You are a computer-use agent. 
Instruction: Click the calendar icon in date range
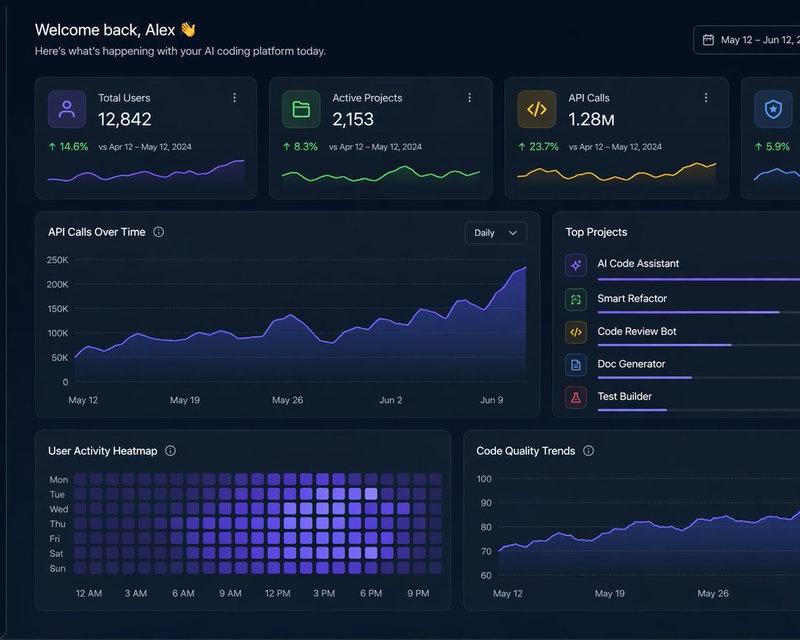click(708, 40)
